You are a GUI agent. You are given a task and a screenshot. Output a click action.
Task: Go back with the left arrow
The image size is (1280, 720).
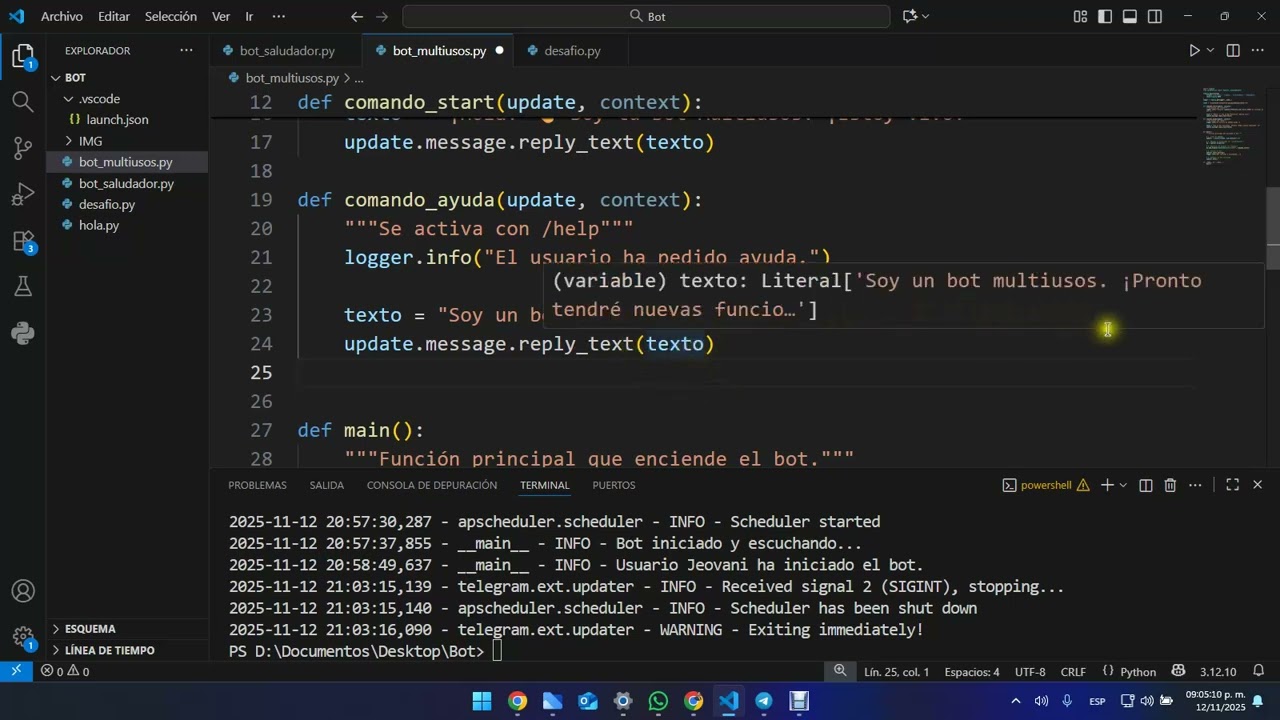tap(357, 16)
